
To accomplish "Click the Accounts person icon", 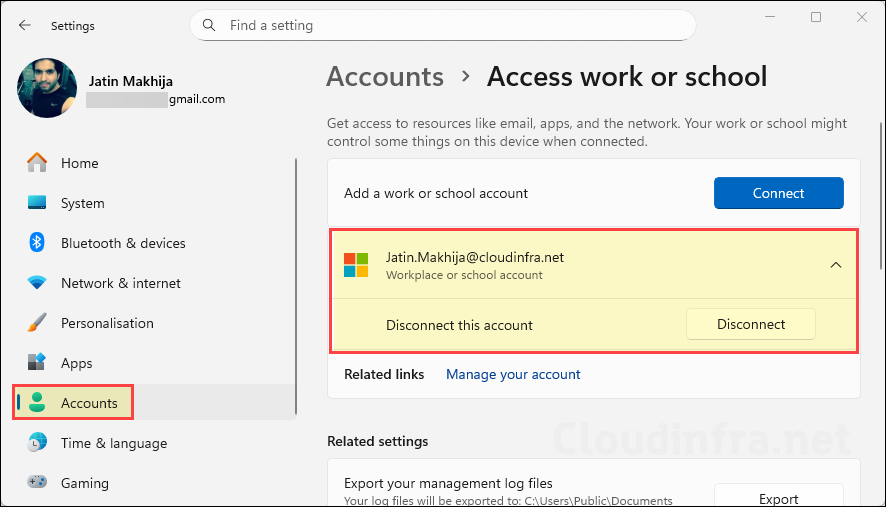I will pos(37,402).
